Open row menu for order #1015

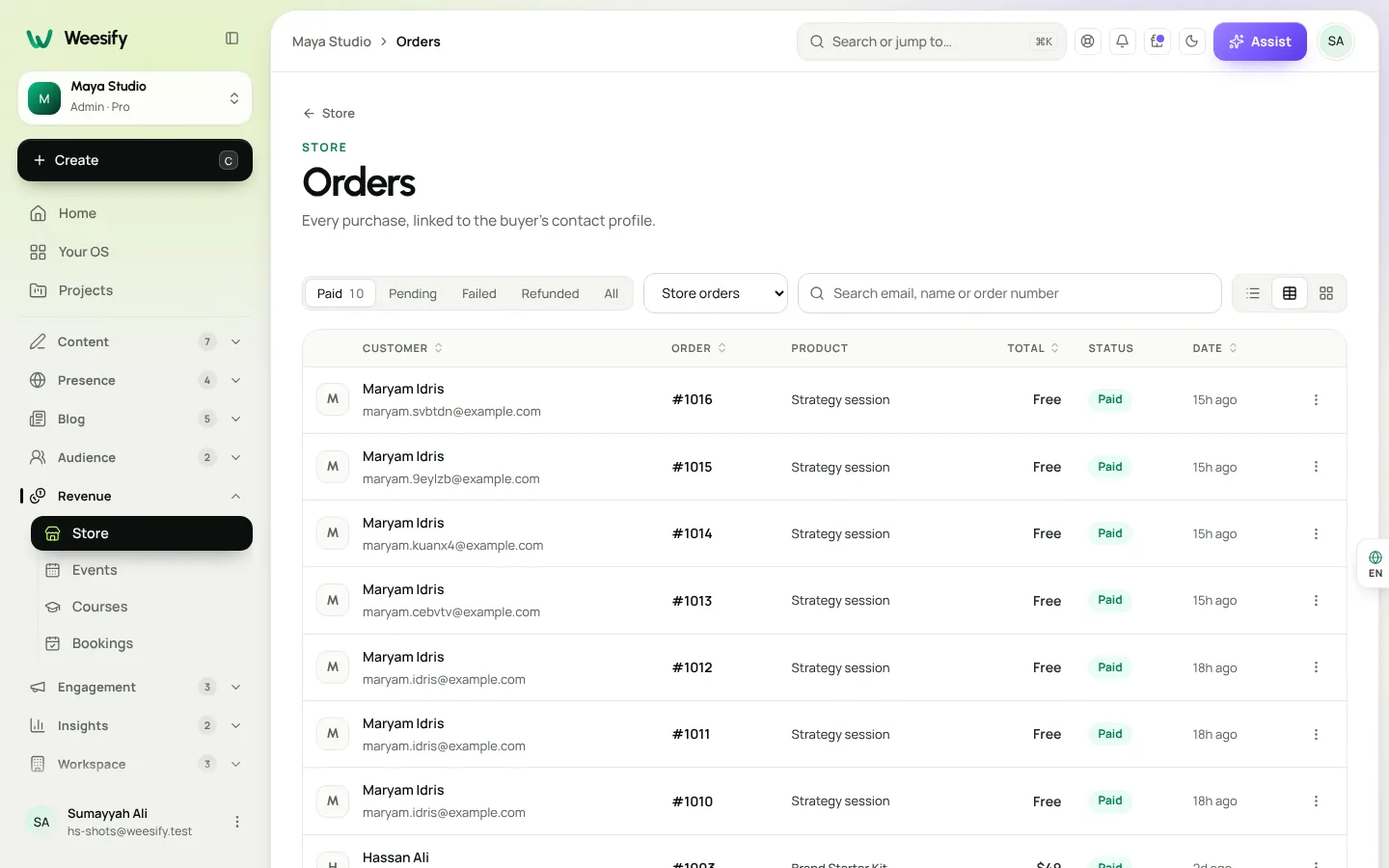point(1316,467)
